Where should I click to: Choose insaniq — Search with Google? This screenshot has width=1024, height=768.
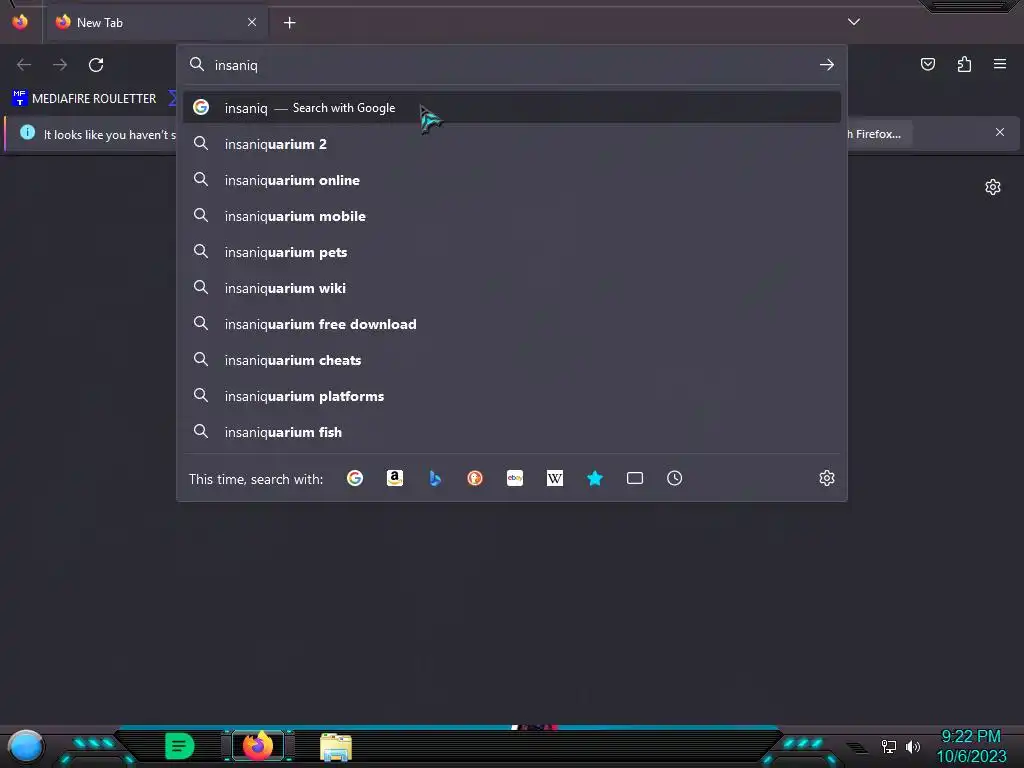point(512,108)
